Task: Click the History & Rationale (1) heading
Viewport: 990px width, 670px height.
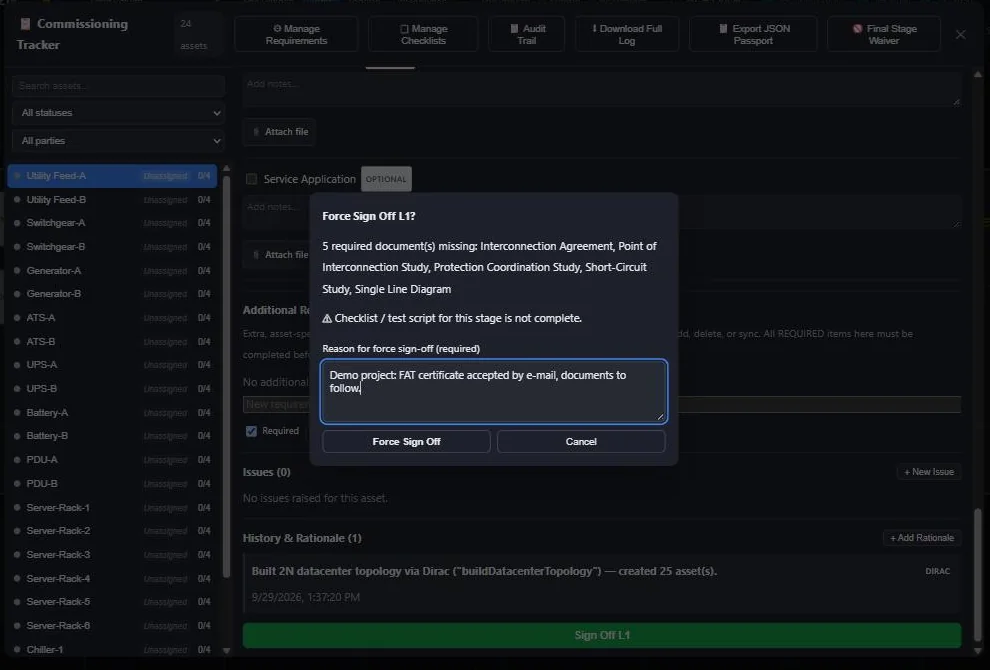Action: pyautogui.click(x=302, y=538)
